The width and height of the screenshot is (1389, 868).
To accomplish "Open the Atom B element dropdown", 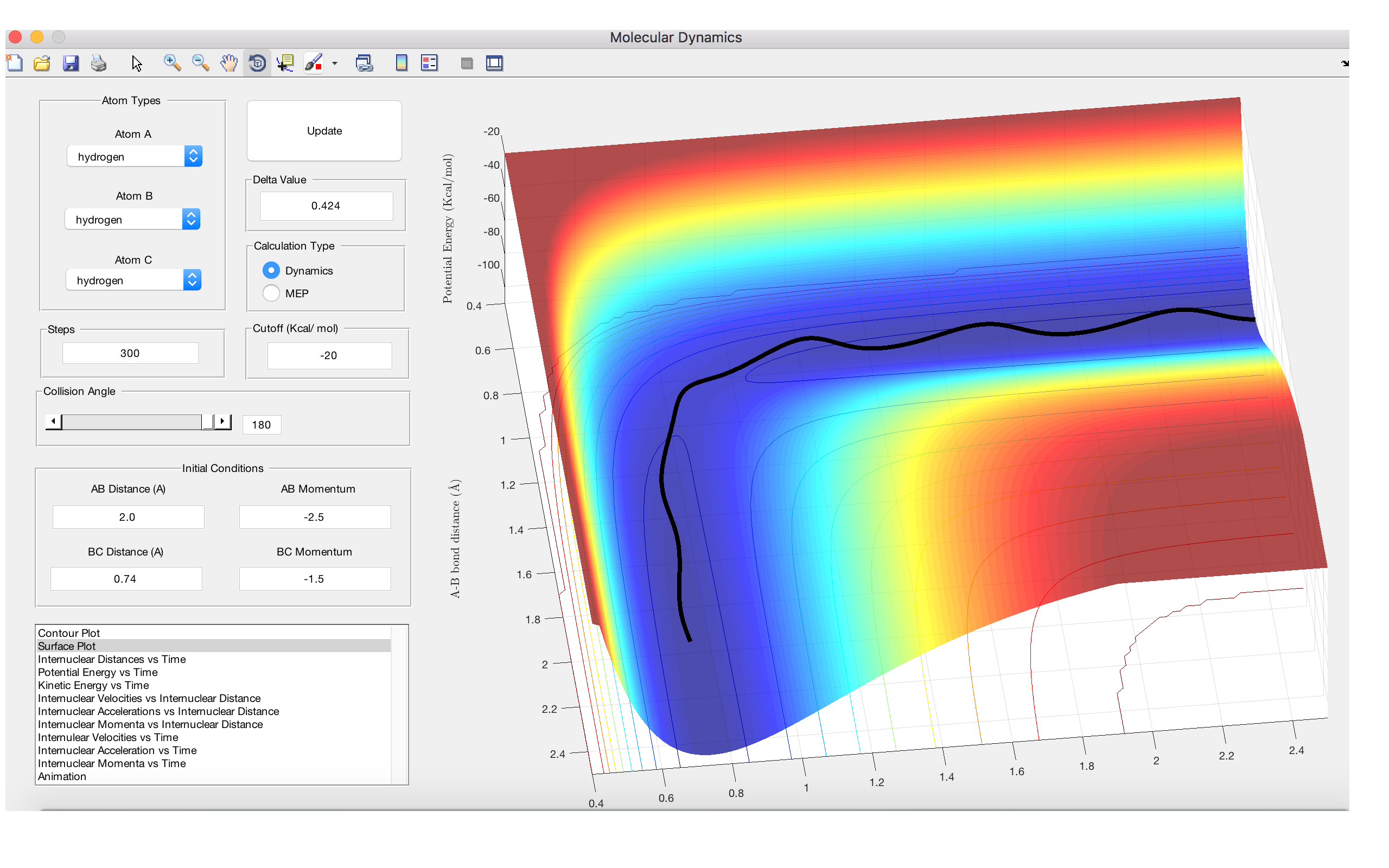I will click(132, 219).
